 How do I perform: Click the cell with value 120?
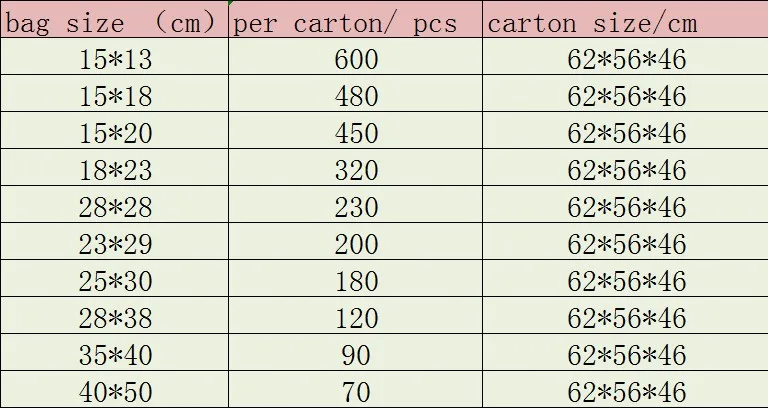click(x=356, y=319)
